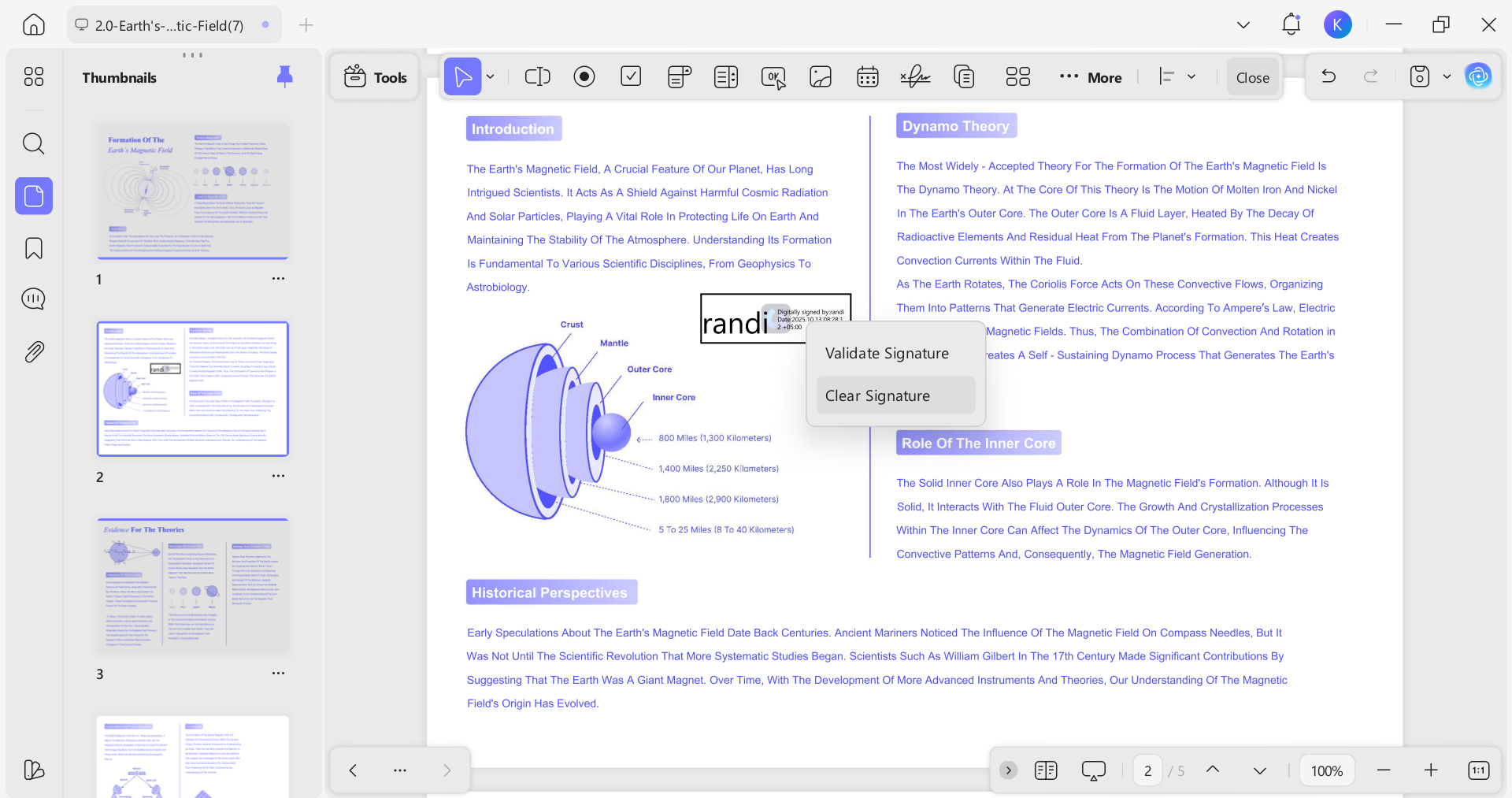Add a digital signature field
This screenshot has height=798, width=1512.
(x=915, y=76)
